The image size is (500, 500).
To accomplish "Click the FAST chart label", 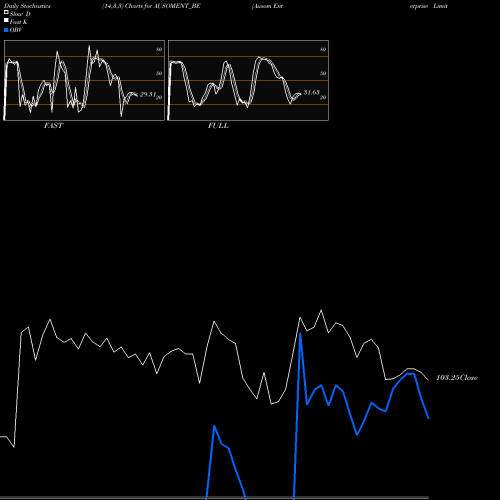I will click(x=53, y=126).
